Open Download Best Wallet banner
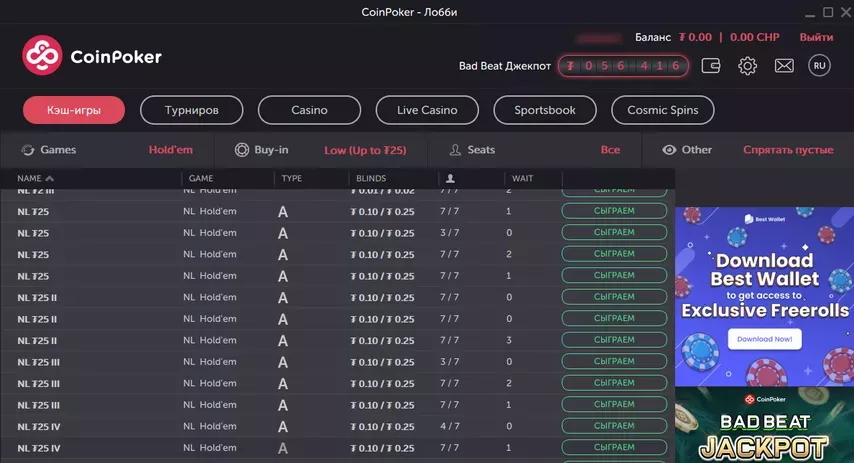 click(x=764, y=296)
